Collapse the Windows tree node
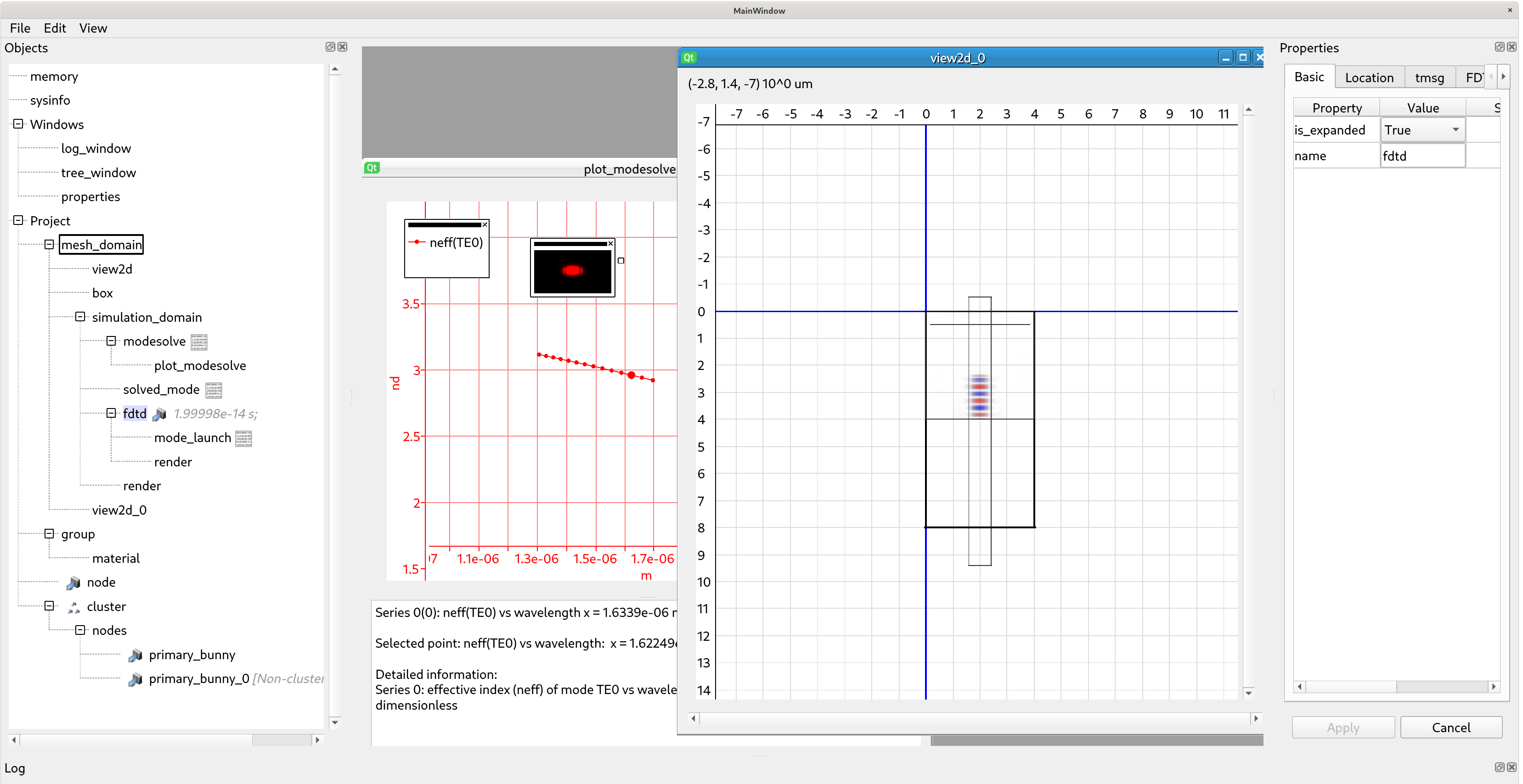This screenshot has width=1523, height=784. [18, 124]
